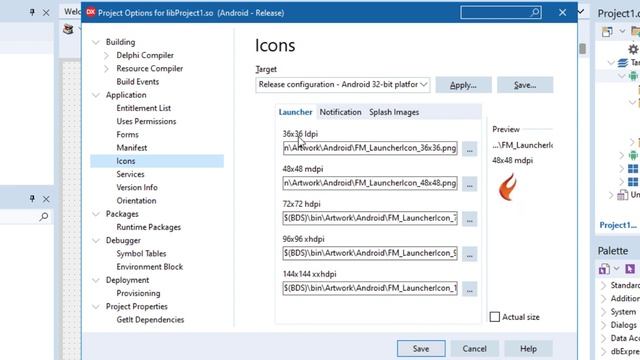Browse for the 48x48 mdpi icon

(469, 184)
